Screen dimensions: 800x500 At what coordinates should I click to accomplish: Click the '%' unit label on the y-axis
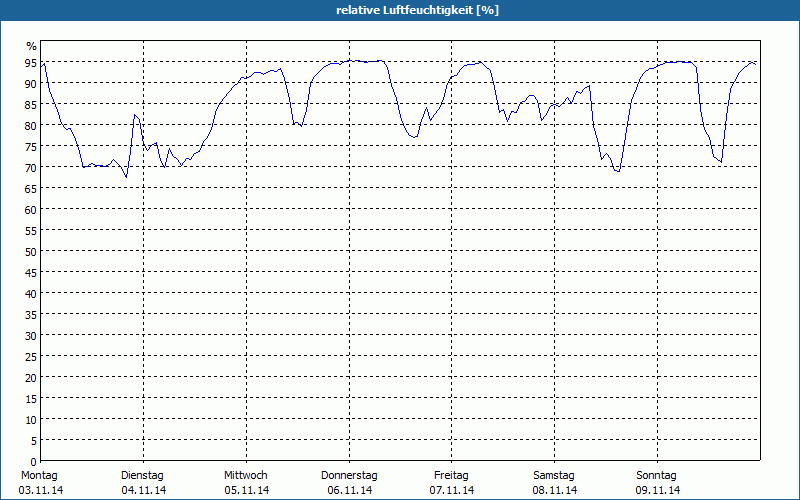tap(32, 46)
